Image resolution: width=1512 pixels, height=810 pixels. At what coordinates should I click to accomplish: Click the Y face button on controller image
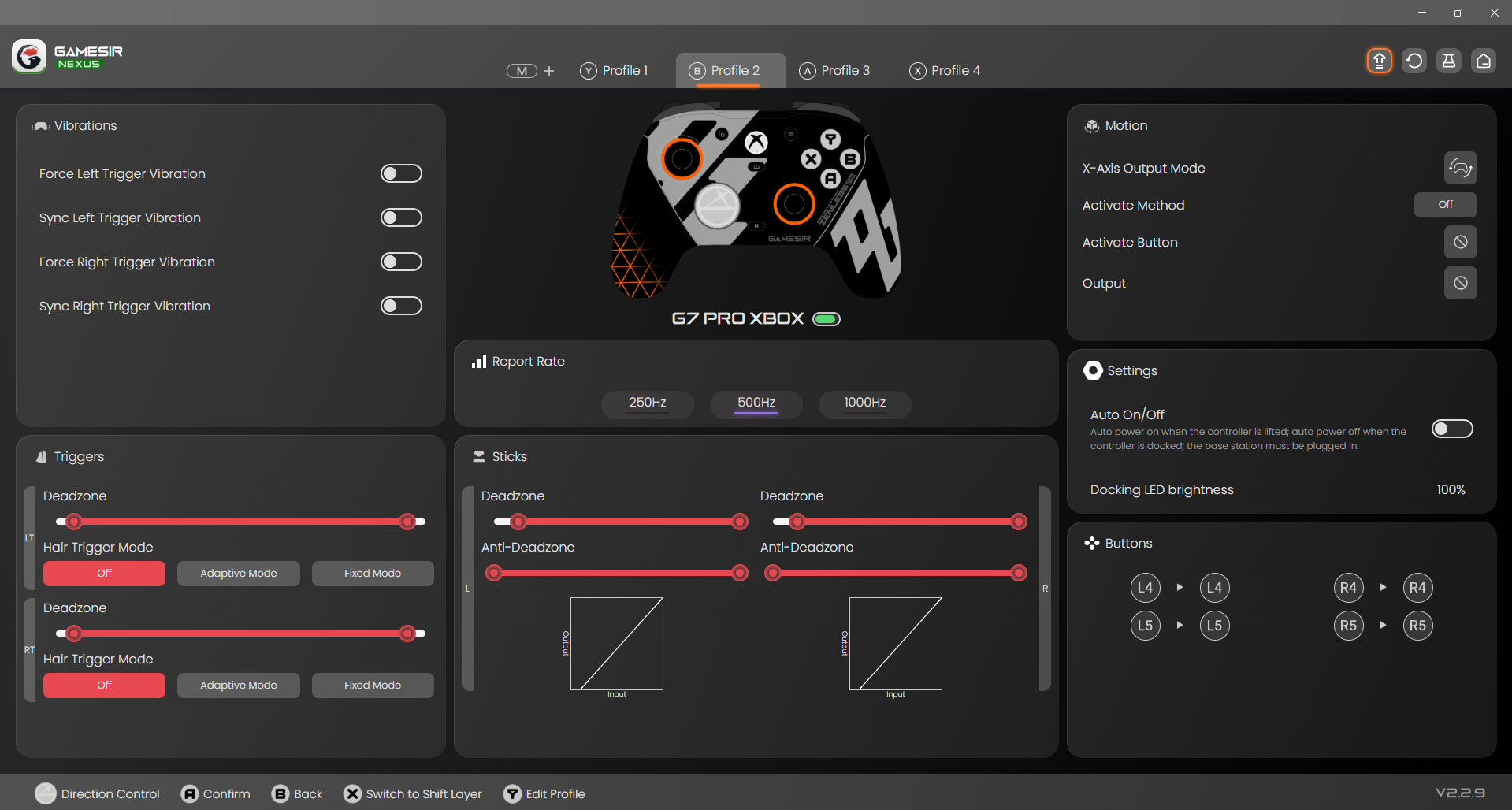click(830, 139)
